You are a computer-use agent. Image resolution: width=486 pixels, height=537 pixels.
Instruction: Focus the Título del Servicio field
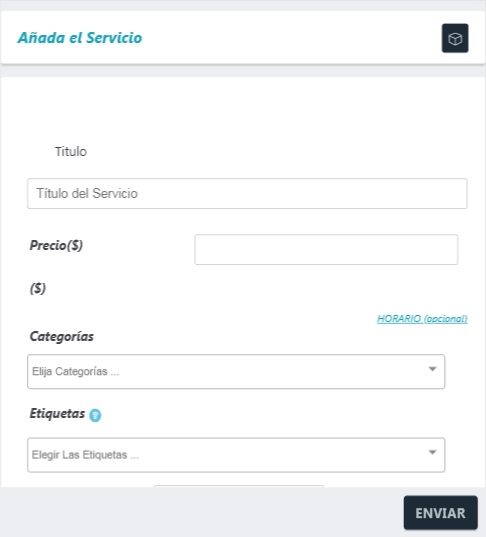tap(247, 193)
